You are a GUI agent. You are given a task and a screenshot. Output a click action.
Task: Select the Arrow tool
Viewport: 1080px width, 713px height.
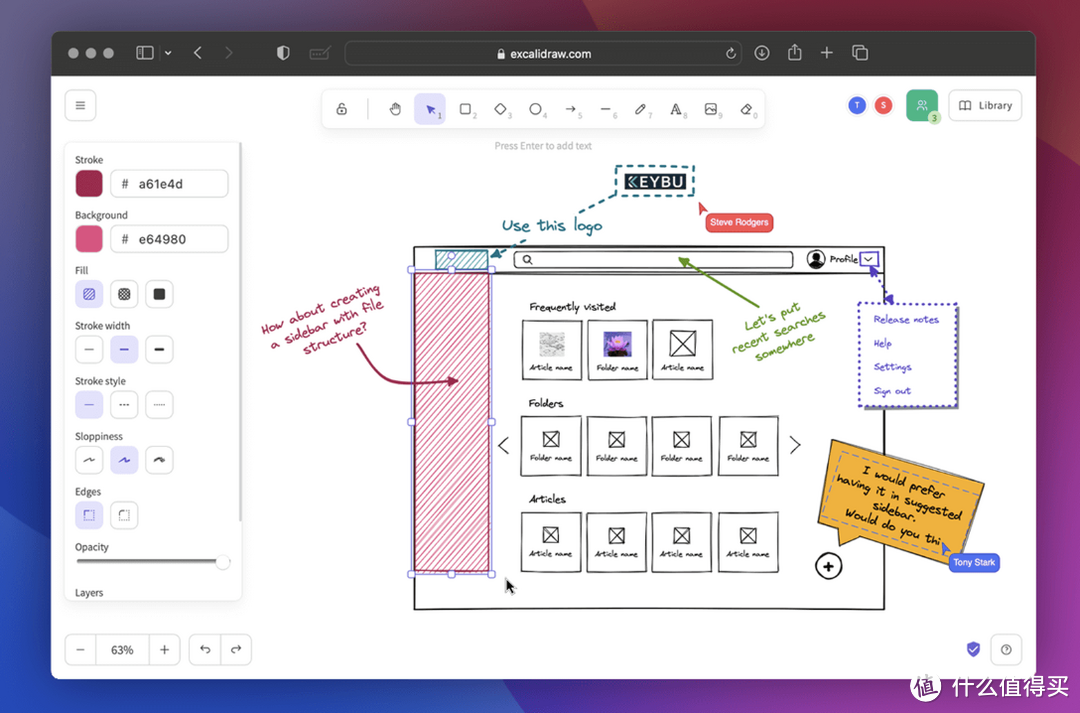571,109
